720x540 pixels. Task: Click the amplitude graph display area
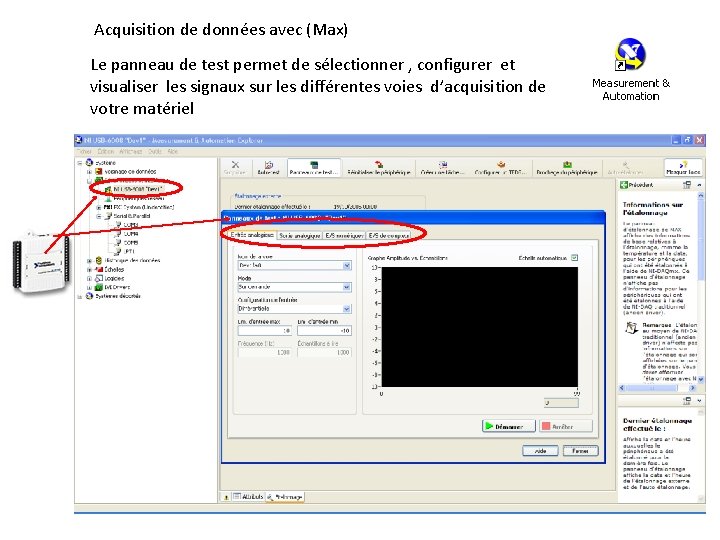pos(480,327)
